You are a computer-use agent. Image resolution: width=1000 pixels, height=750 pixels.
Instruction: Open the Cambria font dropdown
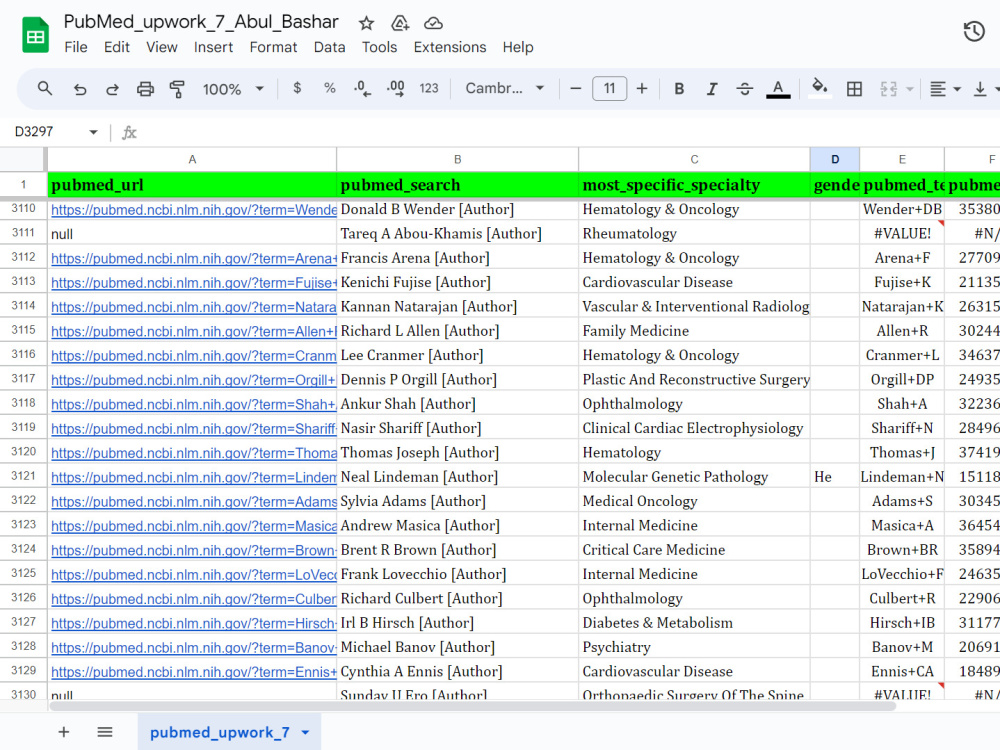click(504, 88)
